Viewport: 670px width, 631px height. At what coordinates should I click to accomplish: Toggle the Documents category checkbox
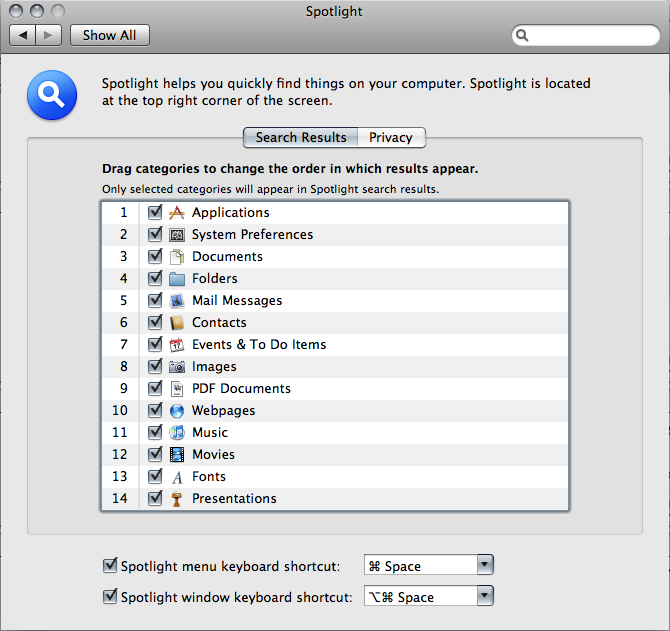tap(155, 256)
